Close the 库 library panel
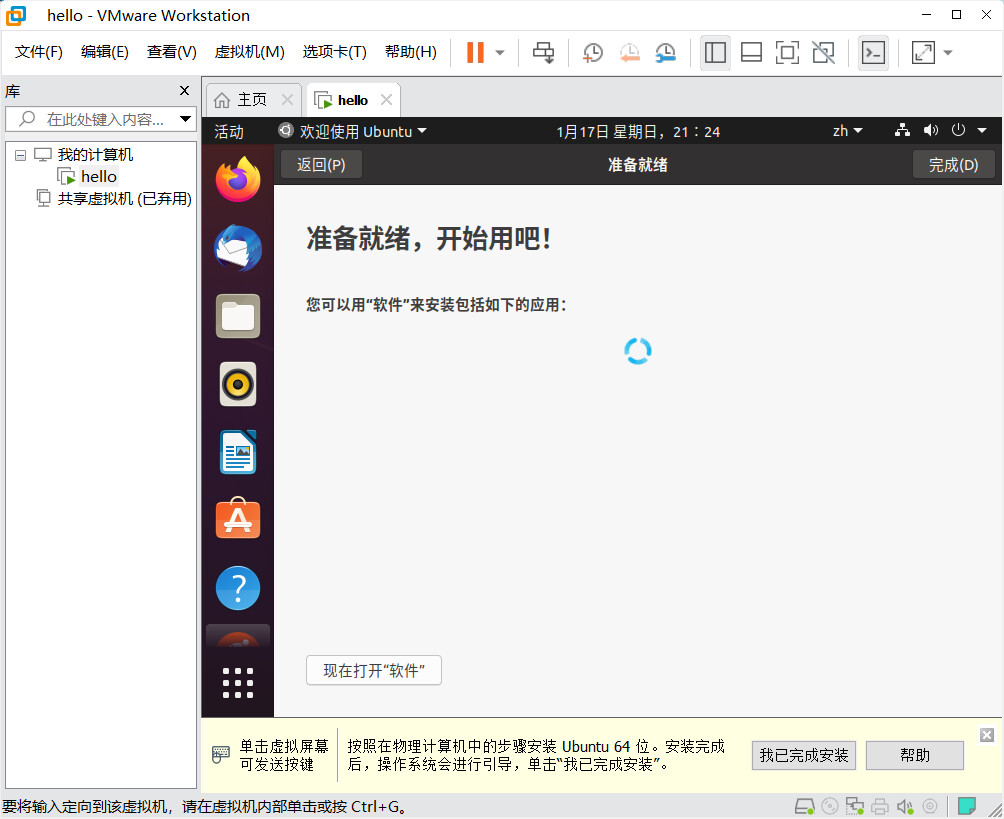 tap(184, 91)
